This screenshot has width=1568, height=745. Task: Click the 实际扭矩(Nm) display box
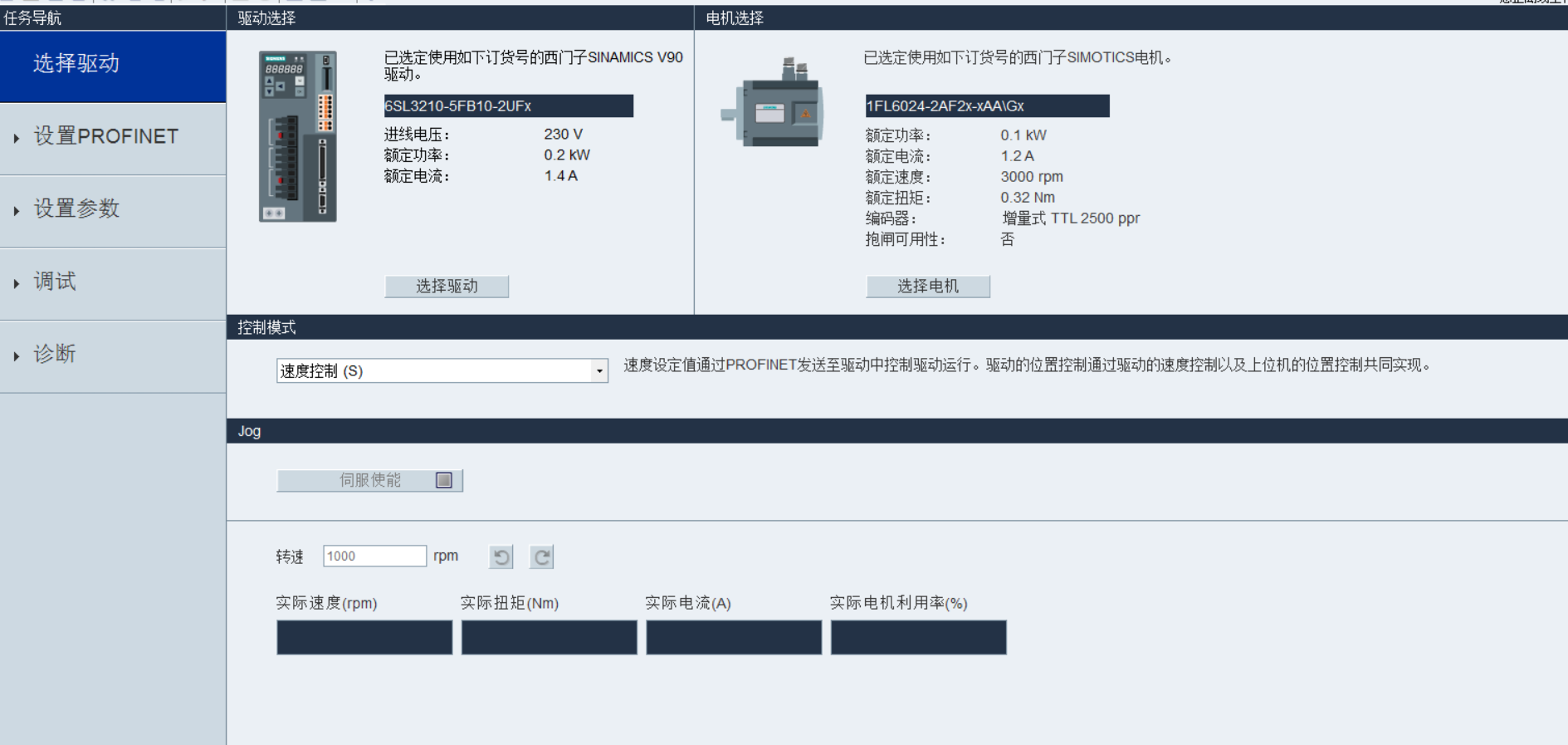point(550,637)
